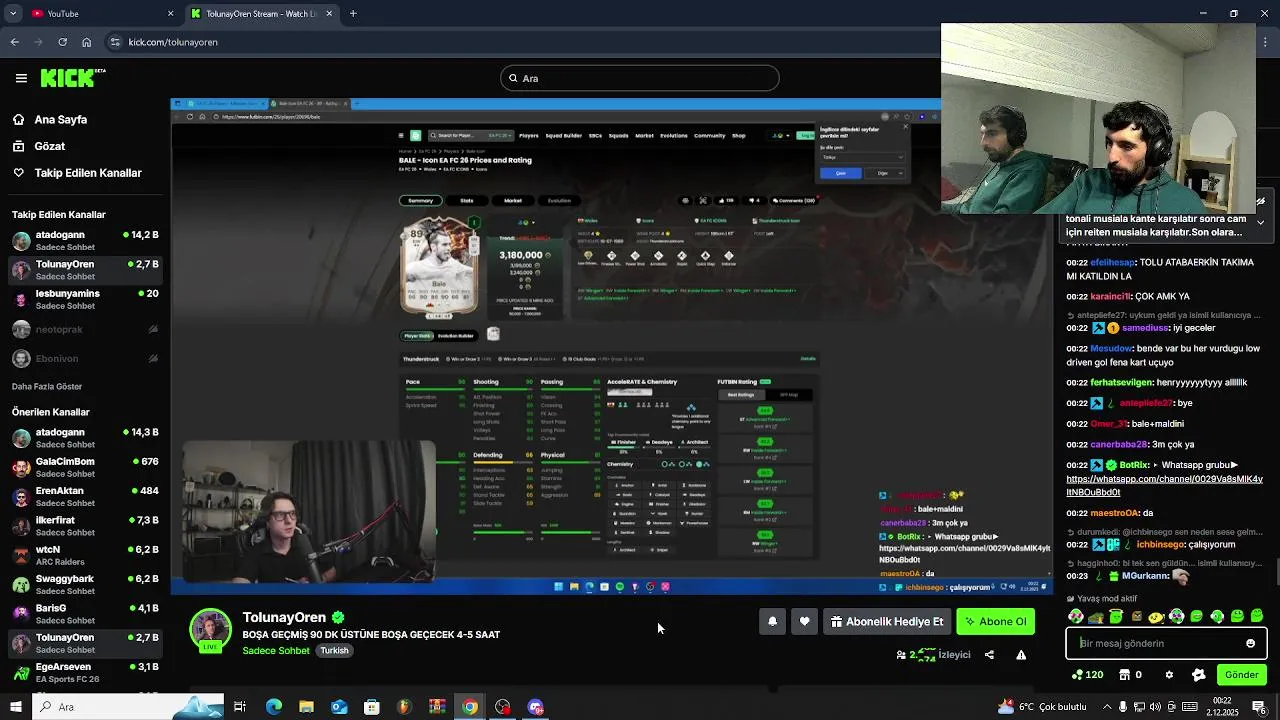Select lesbunyamins channel in sidebar
The width and height of the screenshot is (1280, 720).
coord(84,299)
